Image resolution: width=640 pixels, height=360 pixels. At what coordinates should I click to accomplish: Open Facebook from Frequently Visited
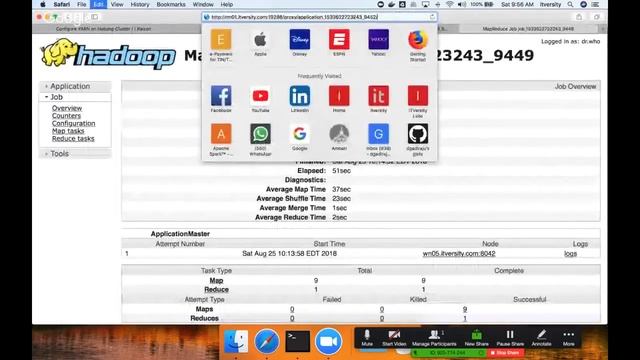tap(221, 96)
